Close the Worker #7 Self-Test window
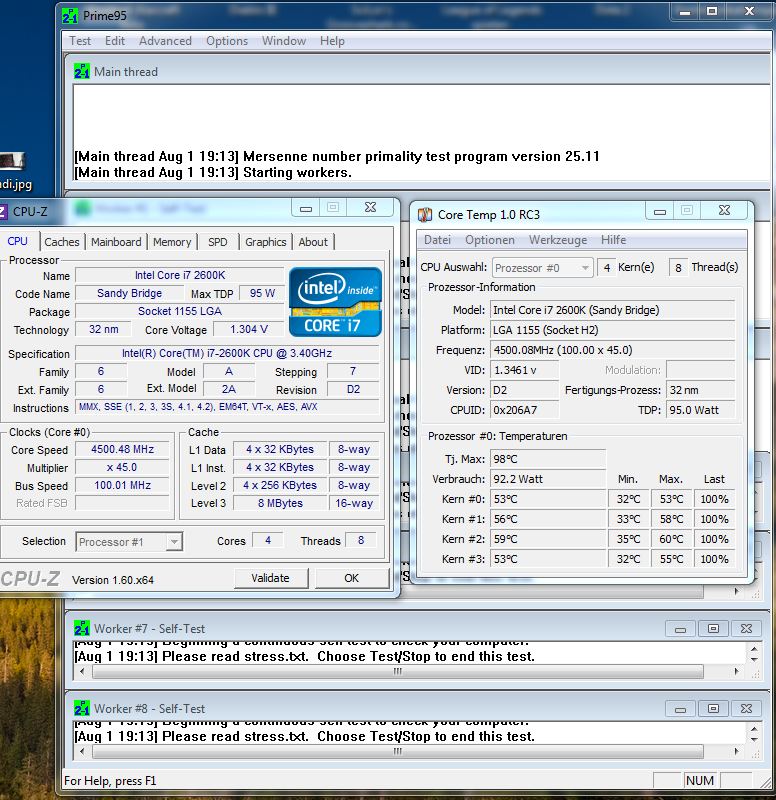 click(746, 629)
